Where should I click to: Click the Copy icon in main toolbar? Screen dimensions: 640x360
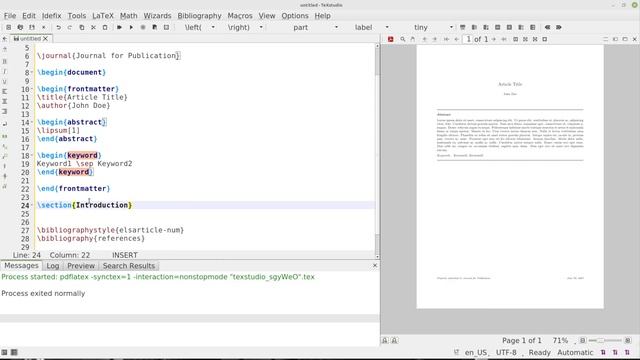tap(82, 27)
